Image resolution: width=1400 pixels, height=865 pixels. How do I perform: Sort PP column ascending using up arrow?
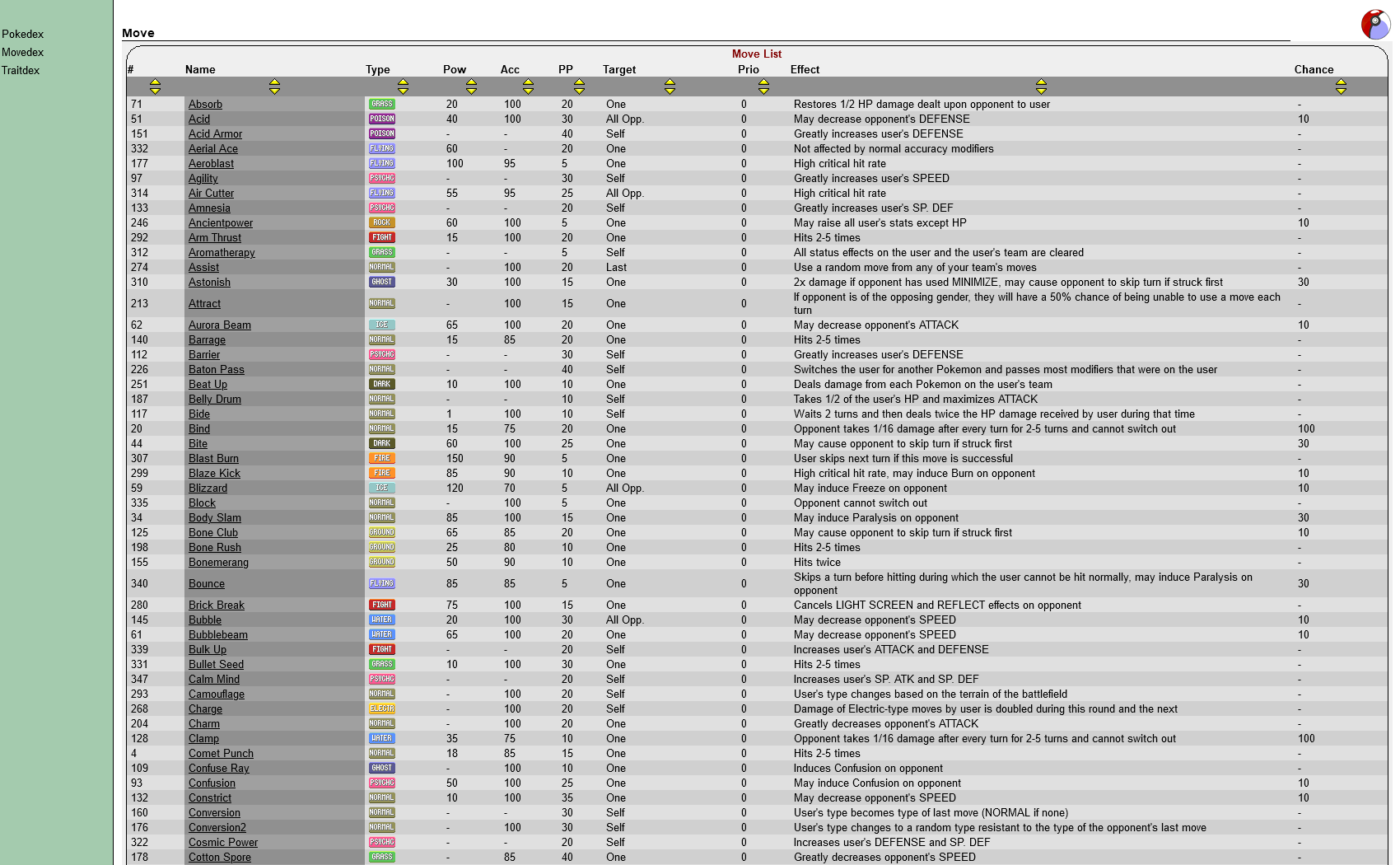tap(579, 82)
